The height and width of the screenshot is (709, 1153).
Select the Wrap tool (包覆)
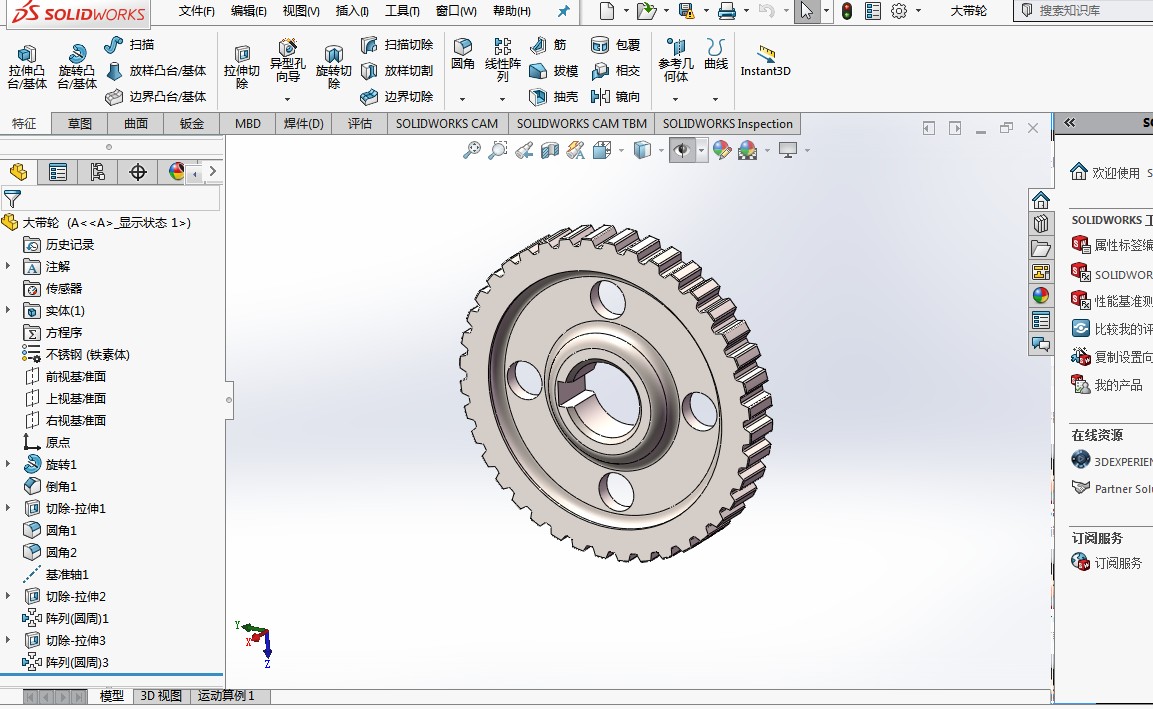615,45
